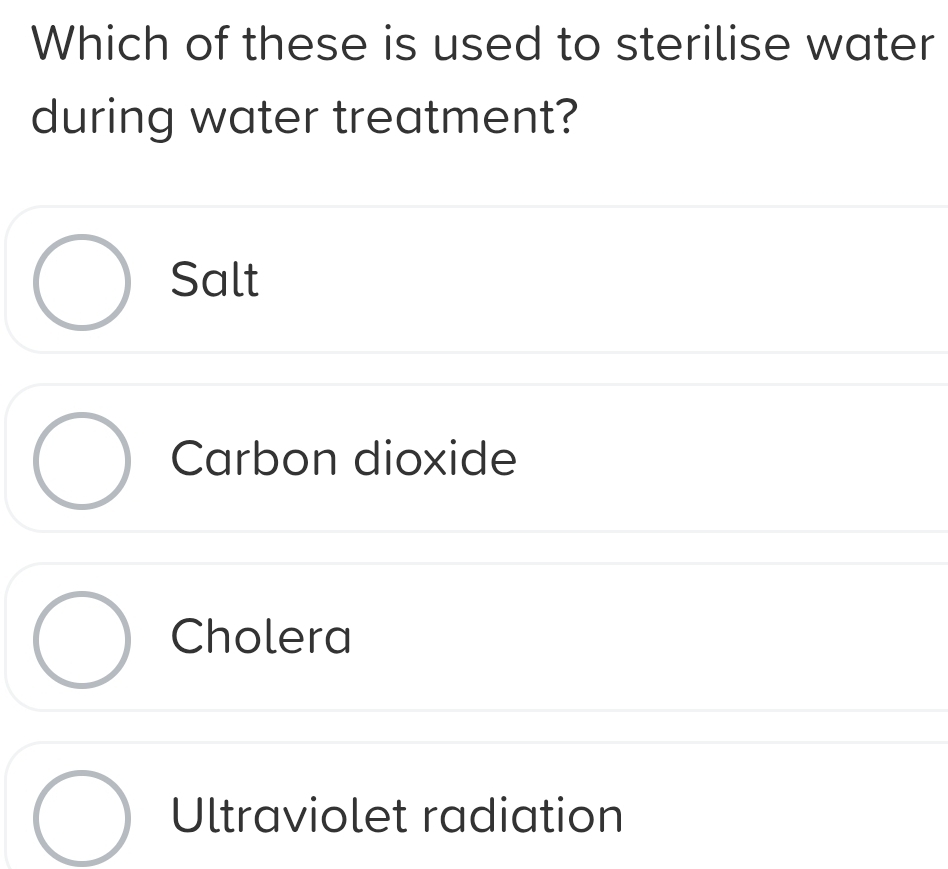Select the Carbon dioxide radio button
Viewport: 948px width, 869px height.
click(x=83, y=460)
